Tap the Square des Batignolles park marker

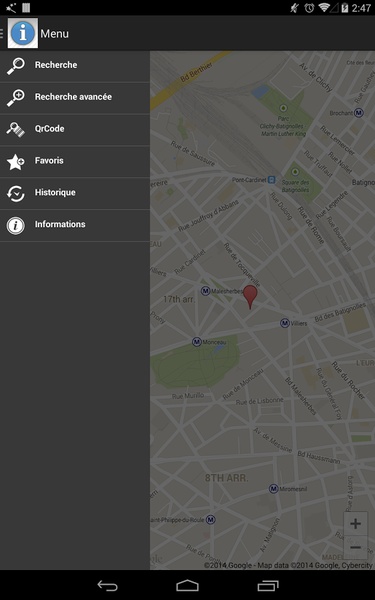tap(295, 171)
